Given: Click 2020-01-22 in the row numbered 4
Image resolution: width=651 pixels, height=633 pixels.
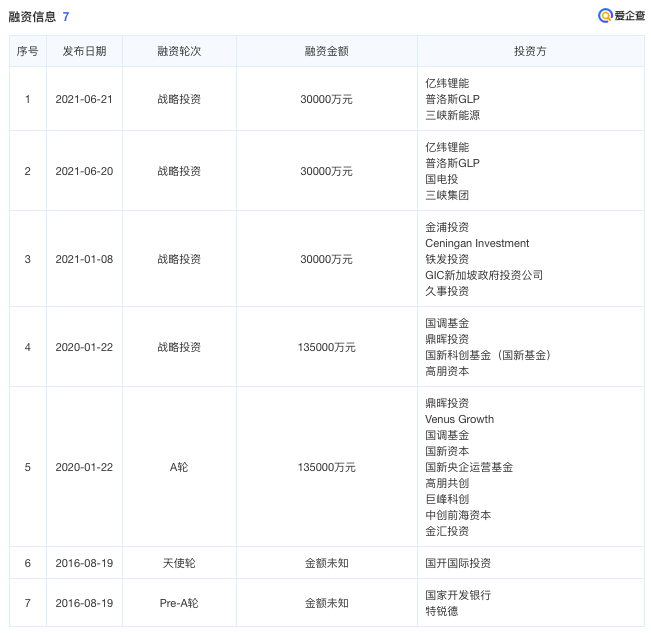Looking at the screenshot, I should click(84, 347).
